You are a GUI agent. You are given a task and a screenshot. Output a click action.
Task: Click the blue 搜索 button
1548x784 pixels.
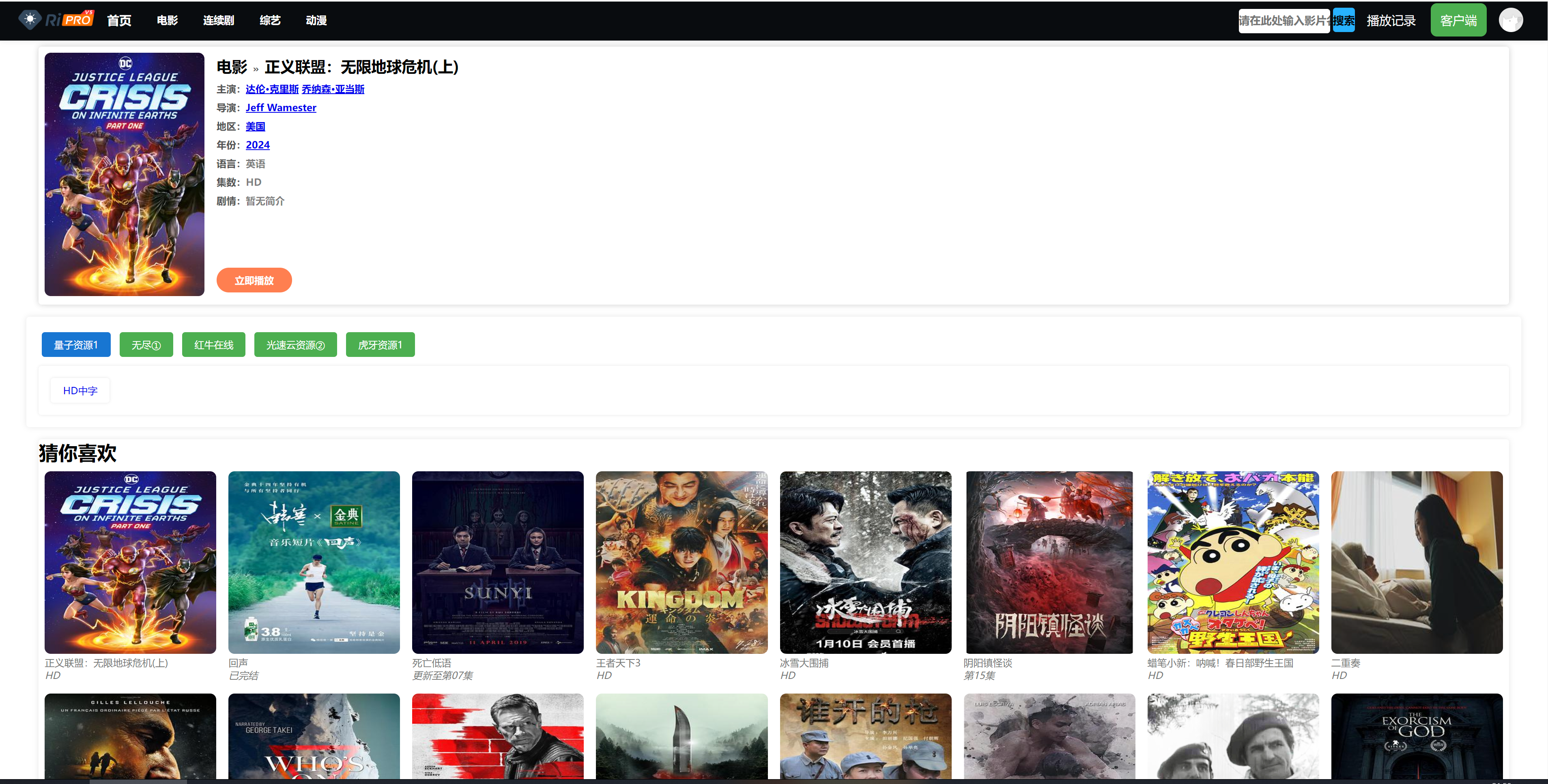click(x=1343, y=20)
